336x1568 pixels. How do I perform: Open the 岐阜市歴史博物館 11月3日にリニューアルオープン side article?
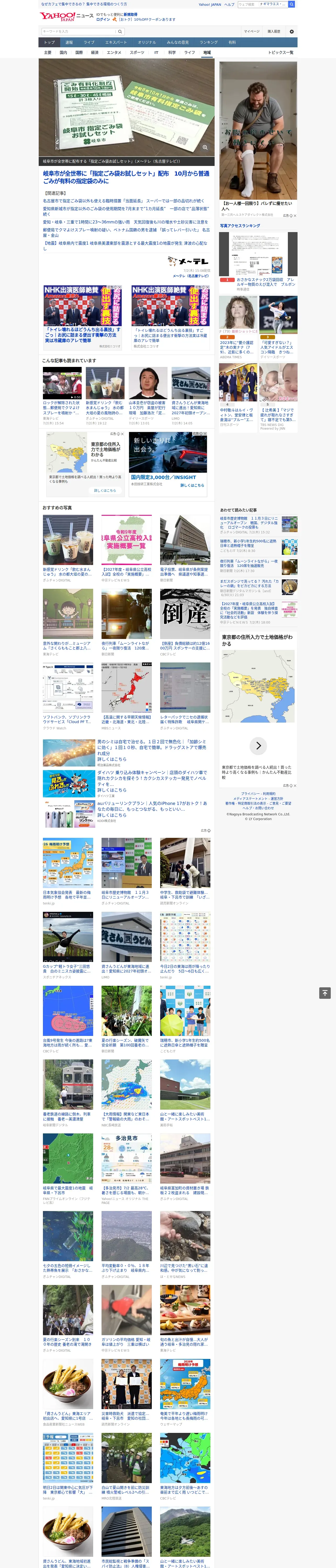[x=249, y=523]
